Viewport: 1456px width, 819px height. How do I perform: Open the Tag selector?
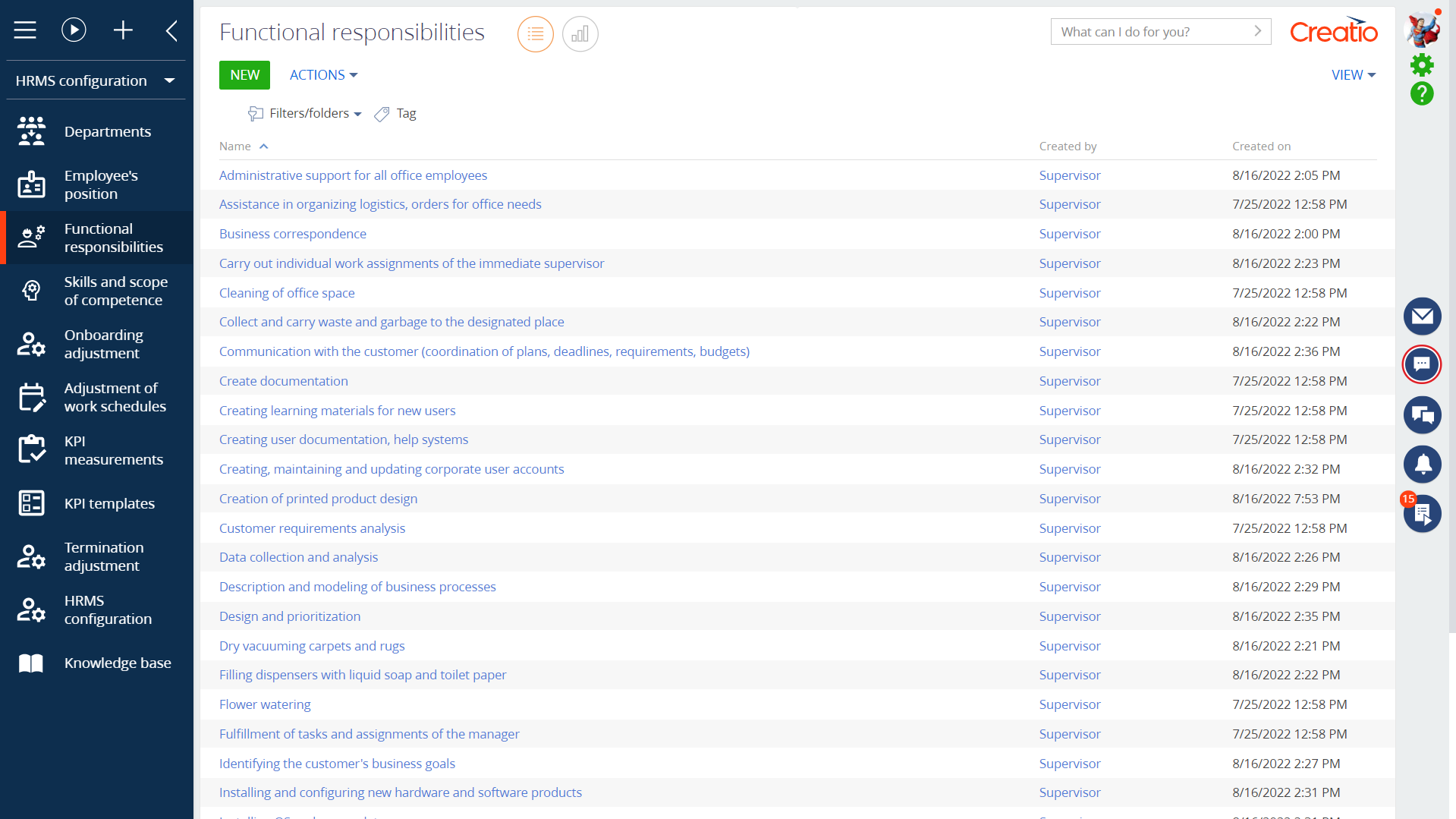(395, 113)
